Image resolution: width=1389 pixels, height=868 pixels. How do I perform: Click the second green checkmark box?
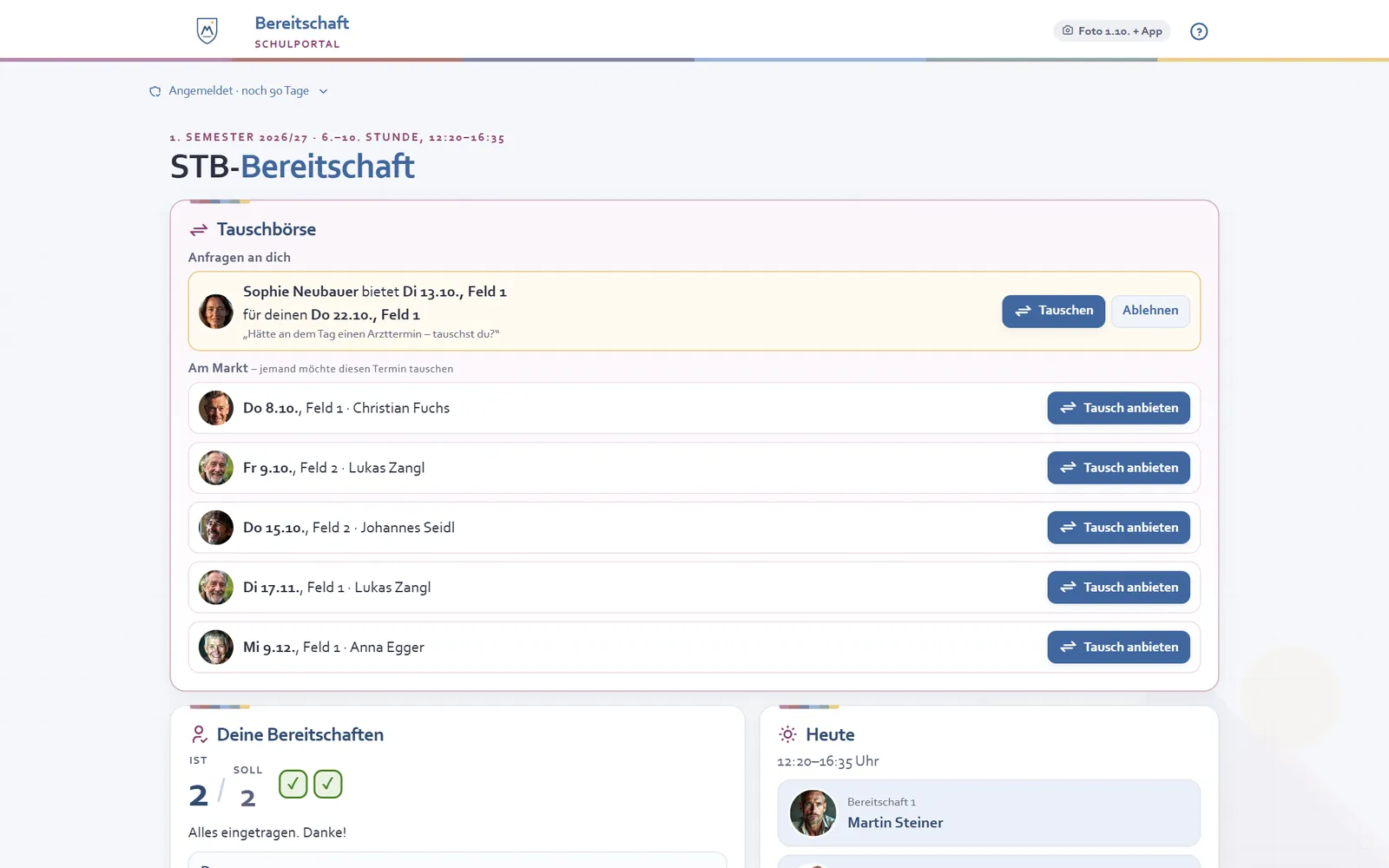click(x=328, y=784)
